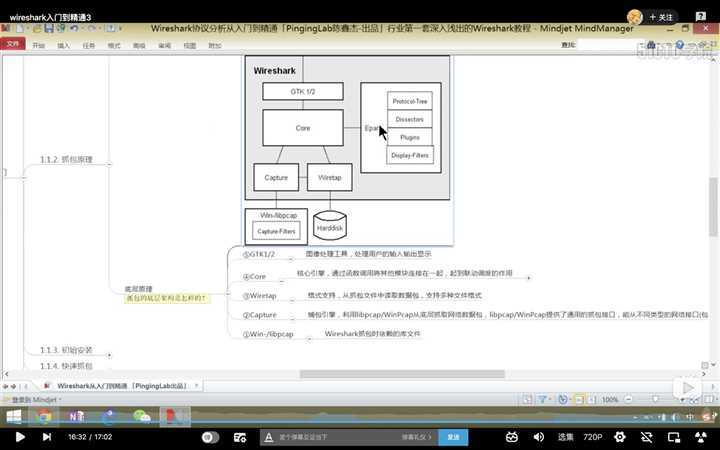This screenshot has height=450, width=720.
Task: Switch to the 任务 ribbon tab
Action: (x=89, y=45)
